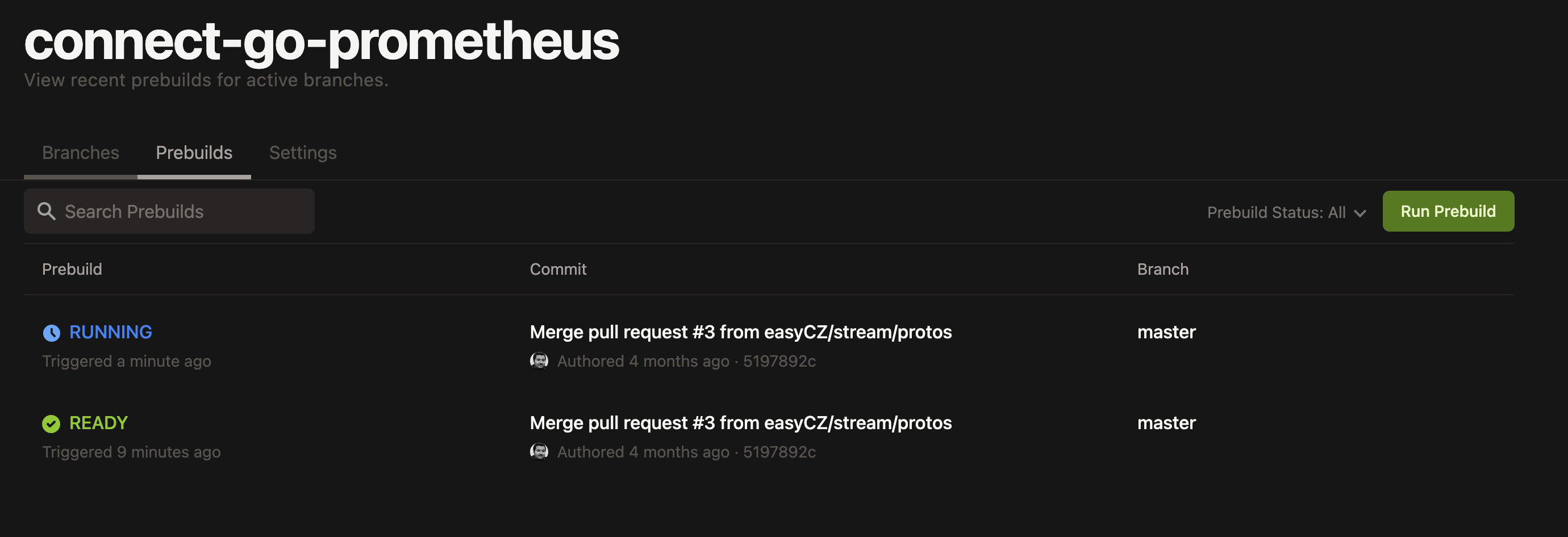Click the author avatar on the READY prebuild
This screenshot has height=537, width=1568.
point(539,451)
